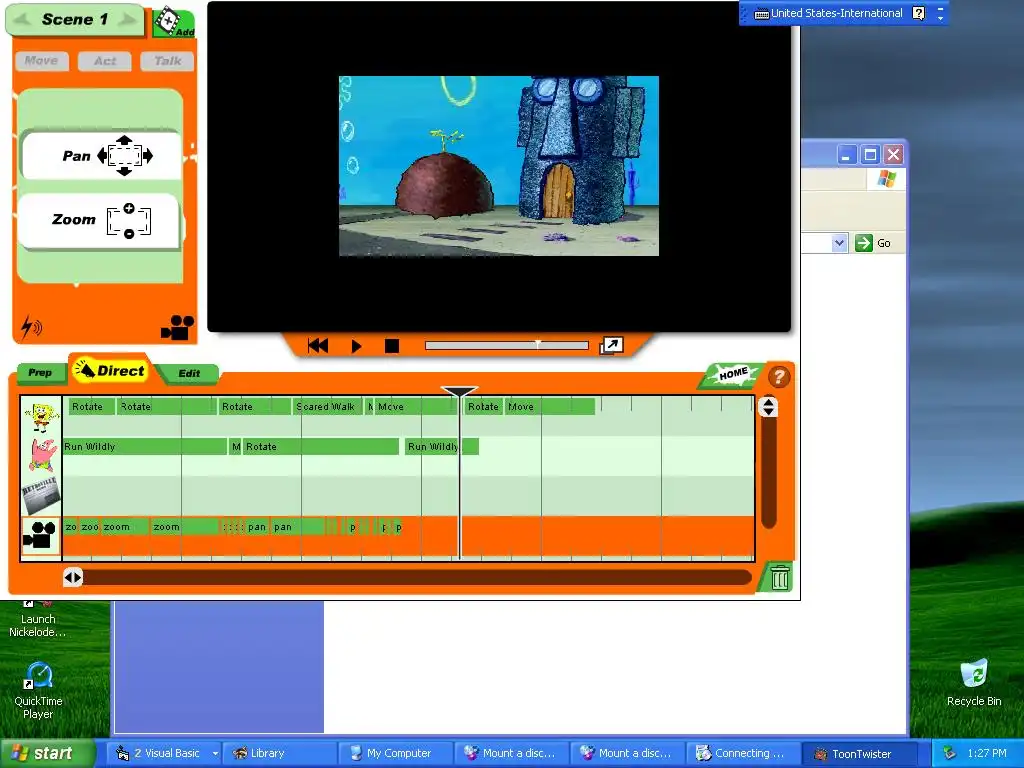Viewport: 1024px width, 768px height.
Task: Stop the scene playback
Action: (x=392, y=345)
